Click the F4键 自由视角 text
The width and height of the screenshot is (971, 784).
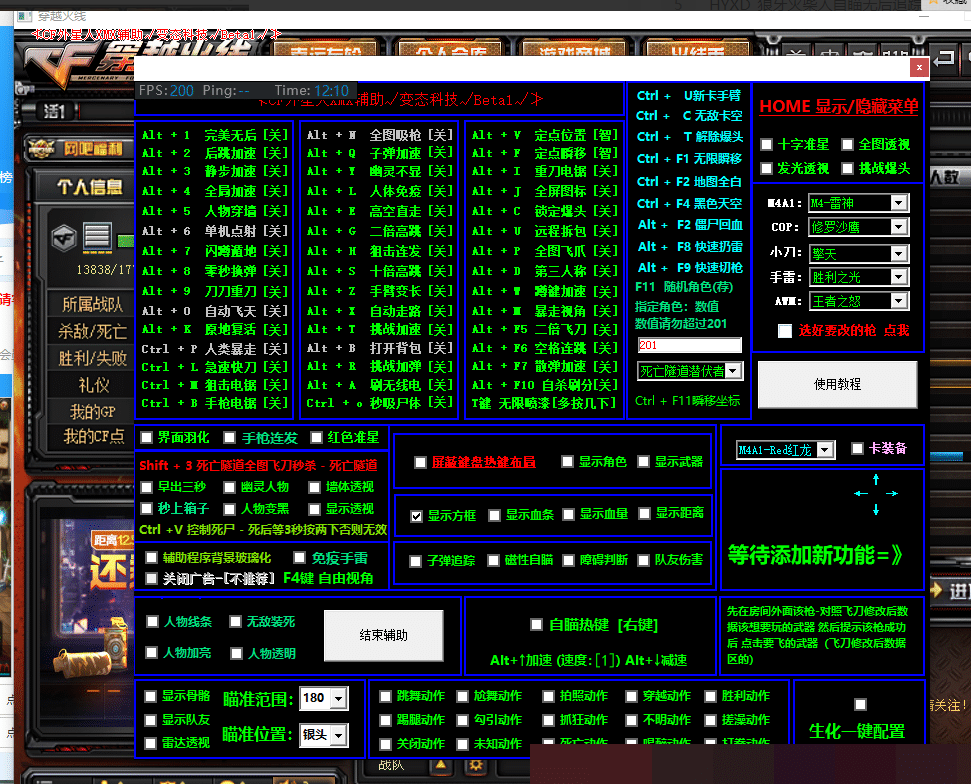[x=328, y=578]
